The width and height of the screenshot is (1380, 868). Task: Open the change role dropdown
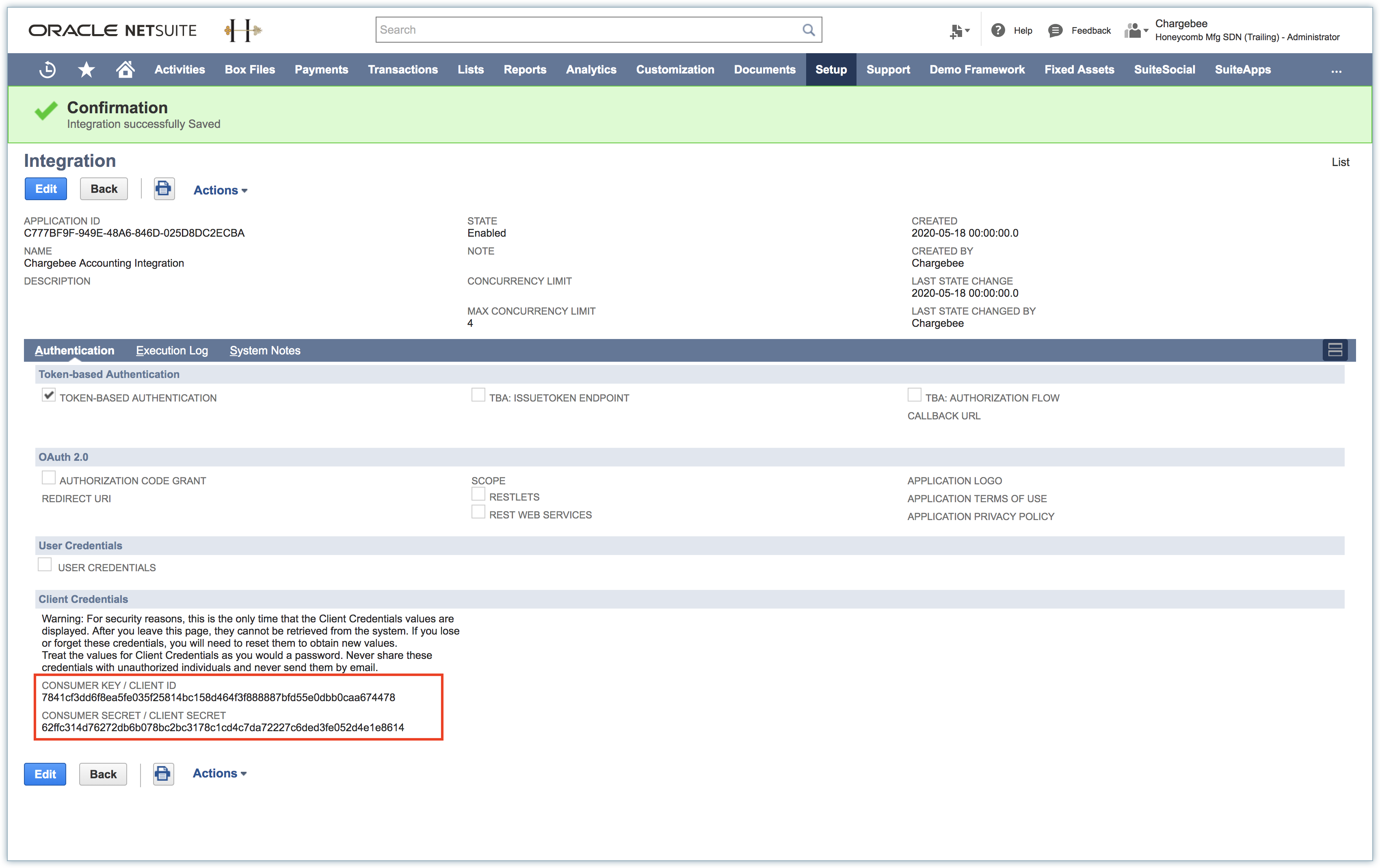(1136, 30)
